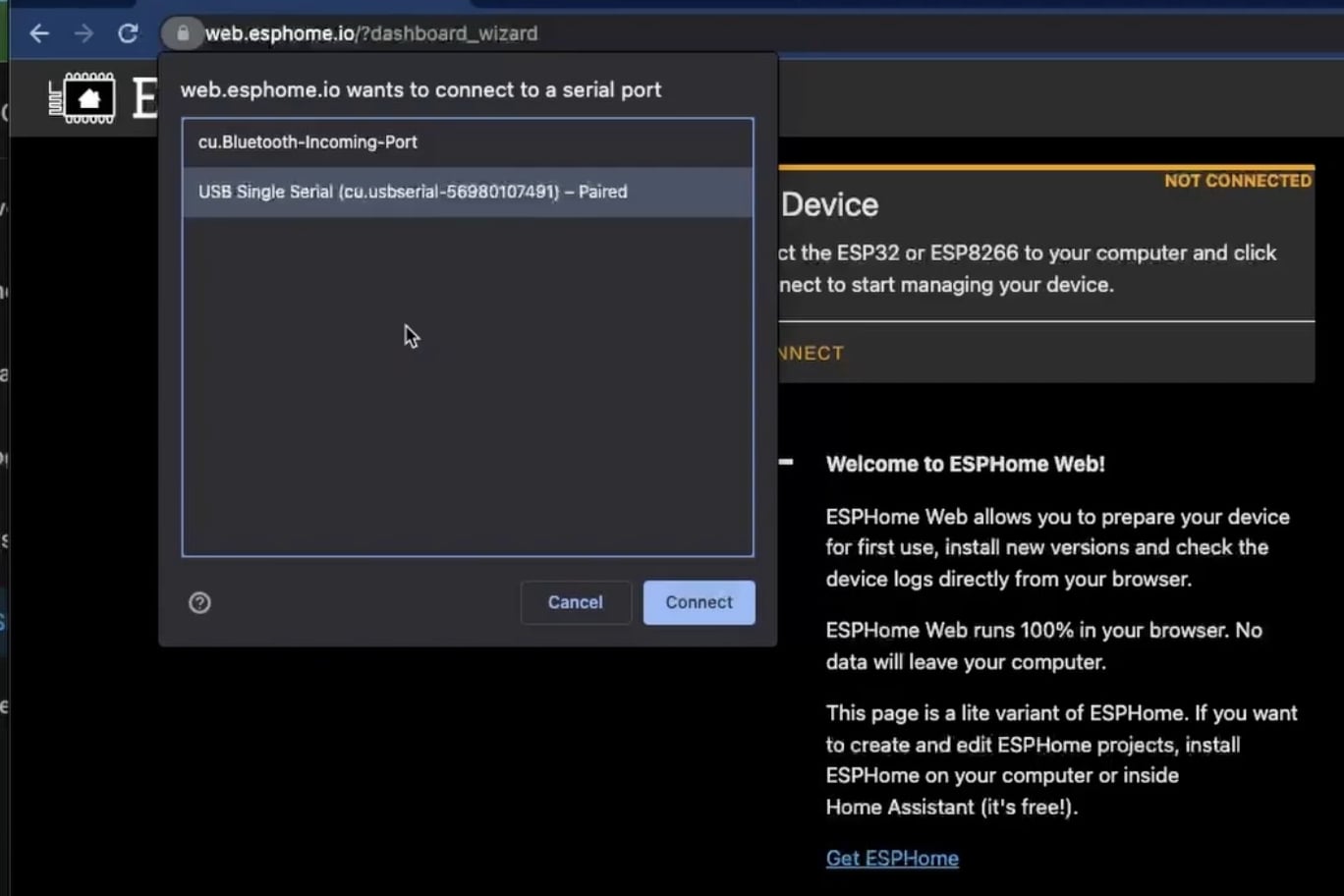Click the NOT CONNECTED status indicator

coord(1237,181)
